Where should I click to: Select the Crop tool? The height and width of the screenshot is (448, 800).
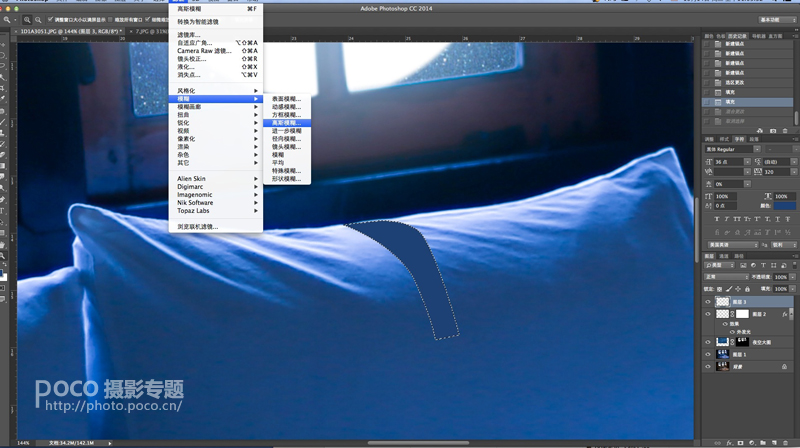(3, 88)
